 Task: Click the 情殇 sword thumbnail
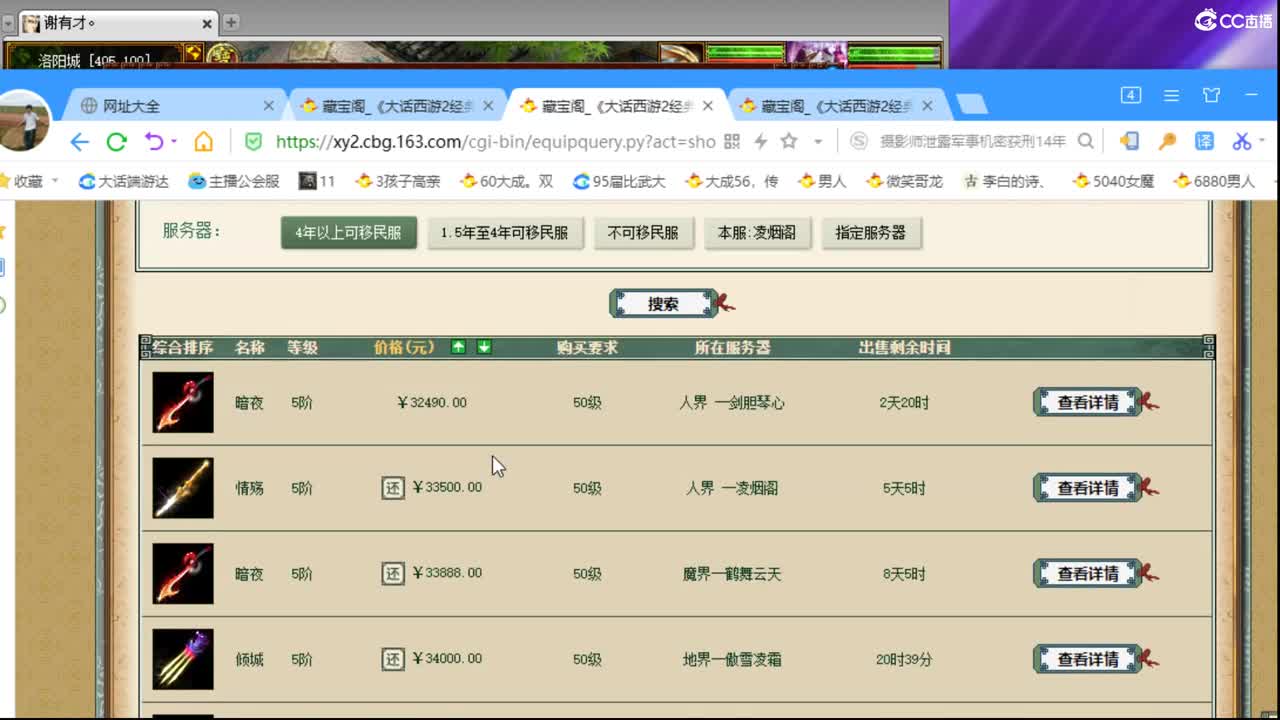[183, 488]
